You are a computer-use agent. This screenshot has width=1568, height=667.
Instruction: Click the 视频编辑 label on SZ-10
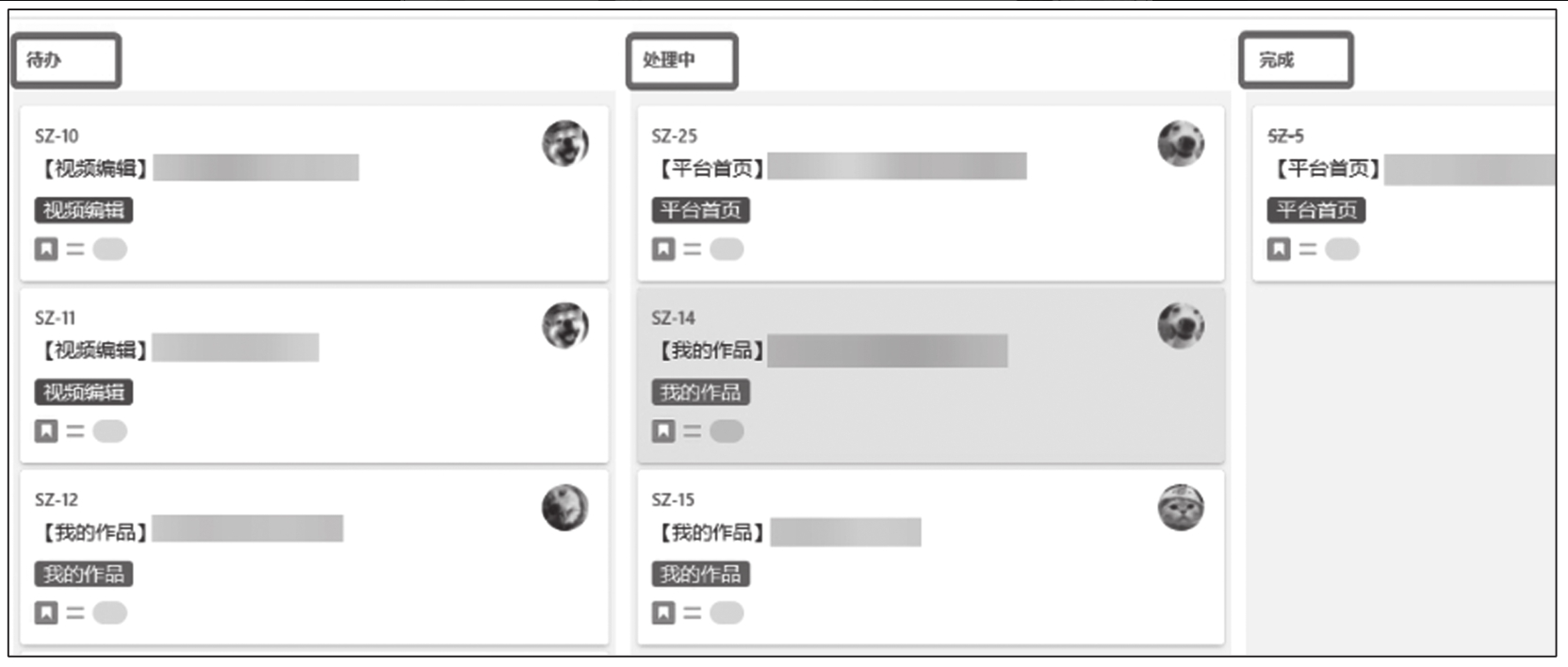coord(84,210)
